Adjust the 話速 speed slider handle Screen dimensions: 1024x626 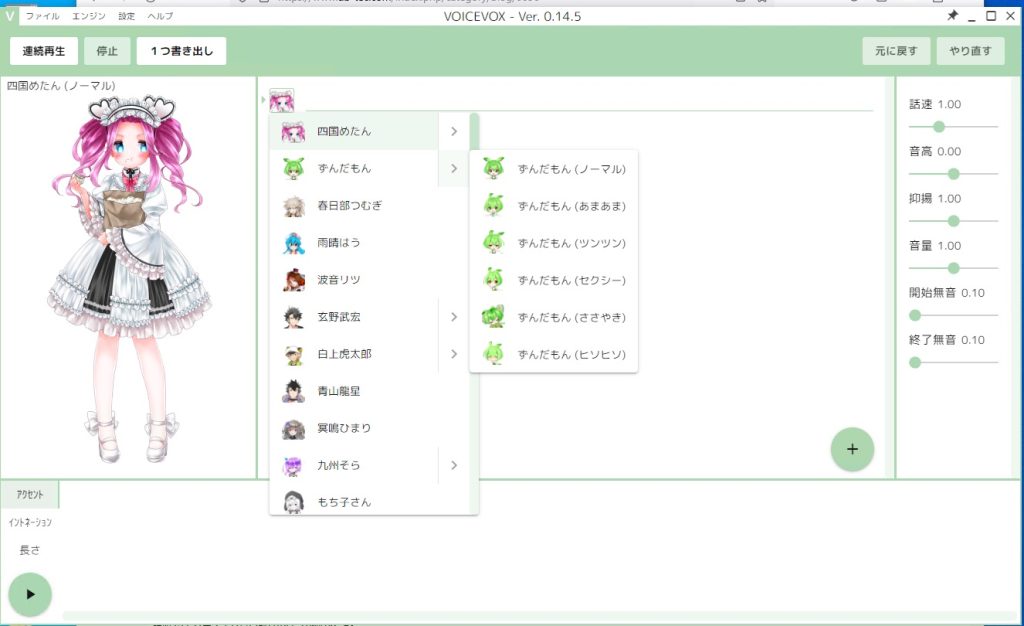(938, 127)
